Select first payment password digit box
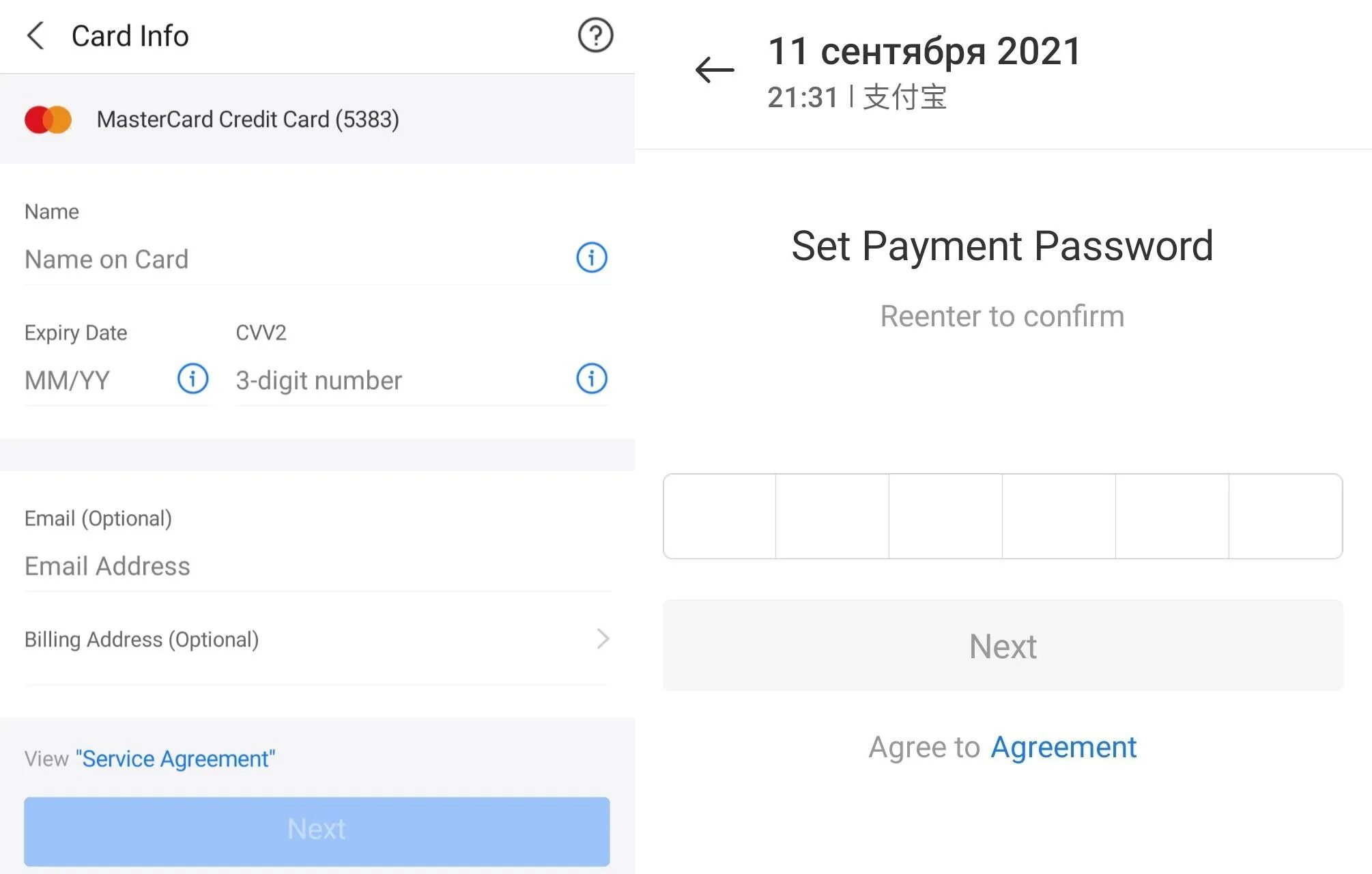 pyautogui.click(x=719, y=516)
